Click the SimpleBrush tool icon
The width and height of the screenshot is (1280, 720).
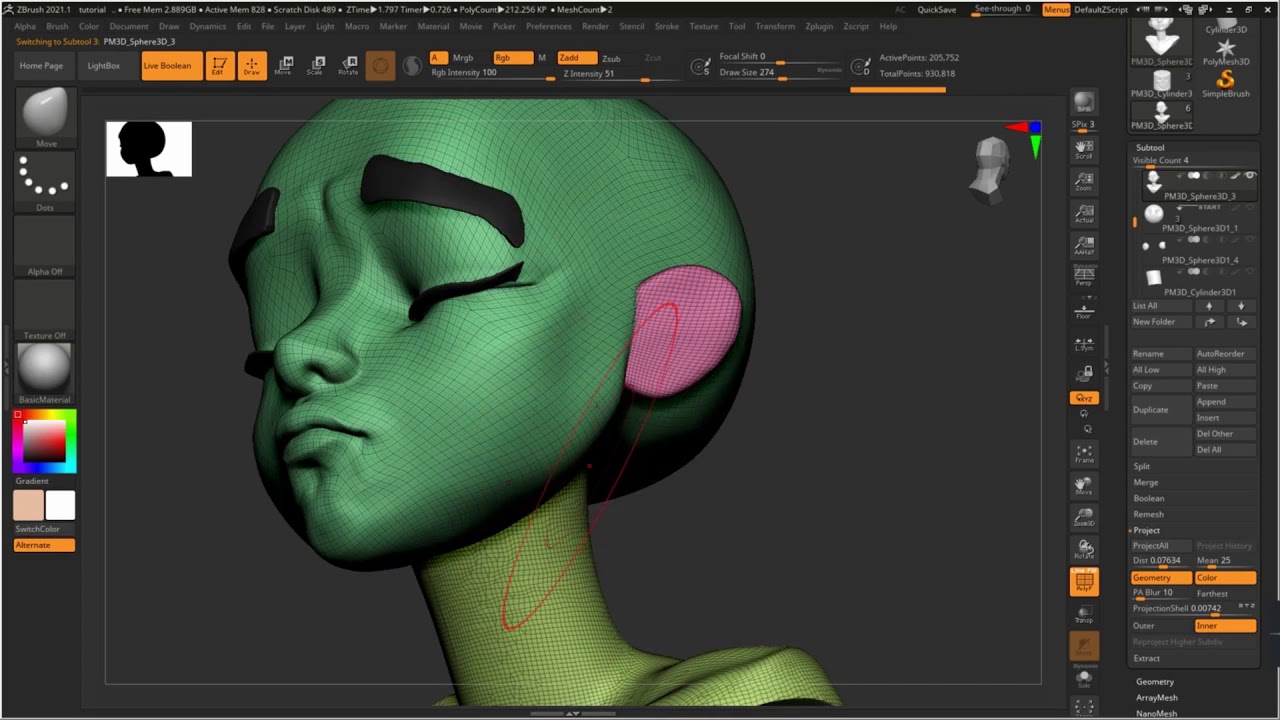click(x=1225, y=83)
